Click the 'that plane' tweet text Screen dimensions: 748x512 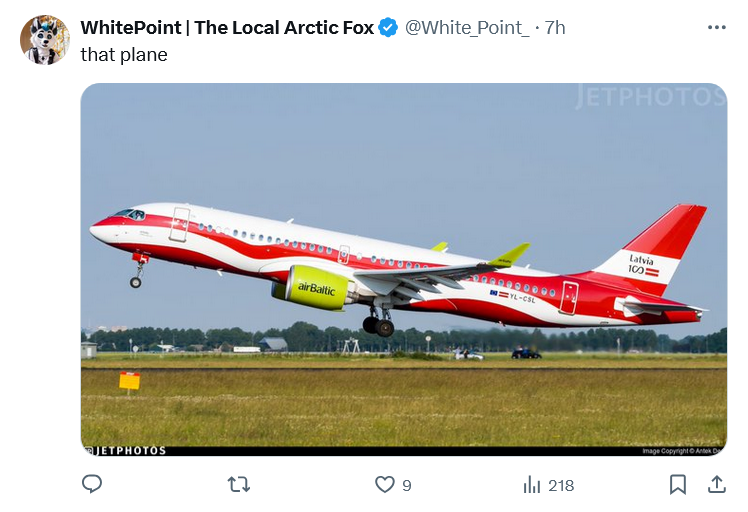point(124,55)
